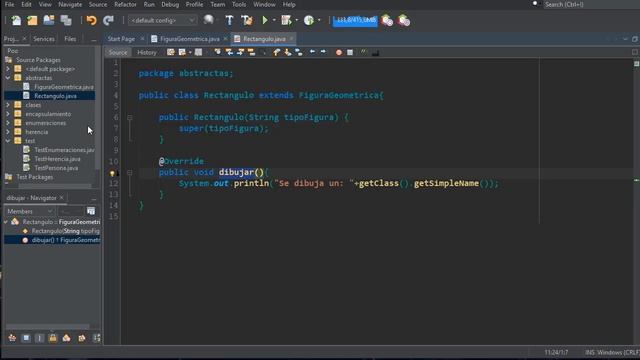Toggle Show Fields filter icon

point(26,338)
